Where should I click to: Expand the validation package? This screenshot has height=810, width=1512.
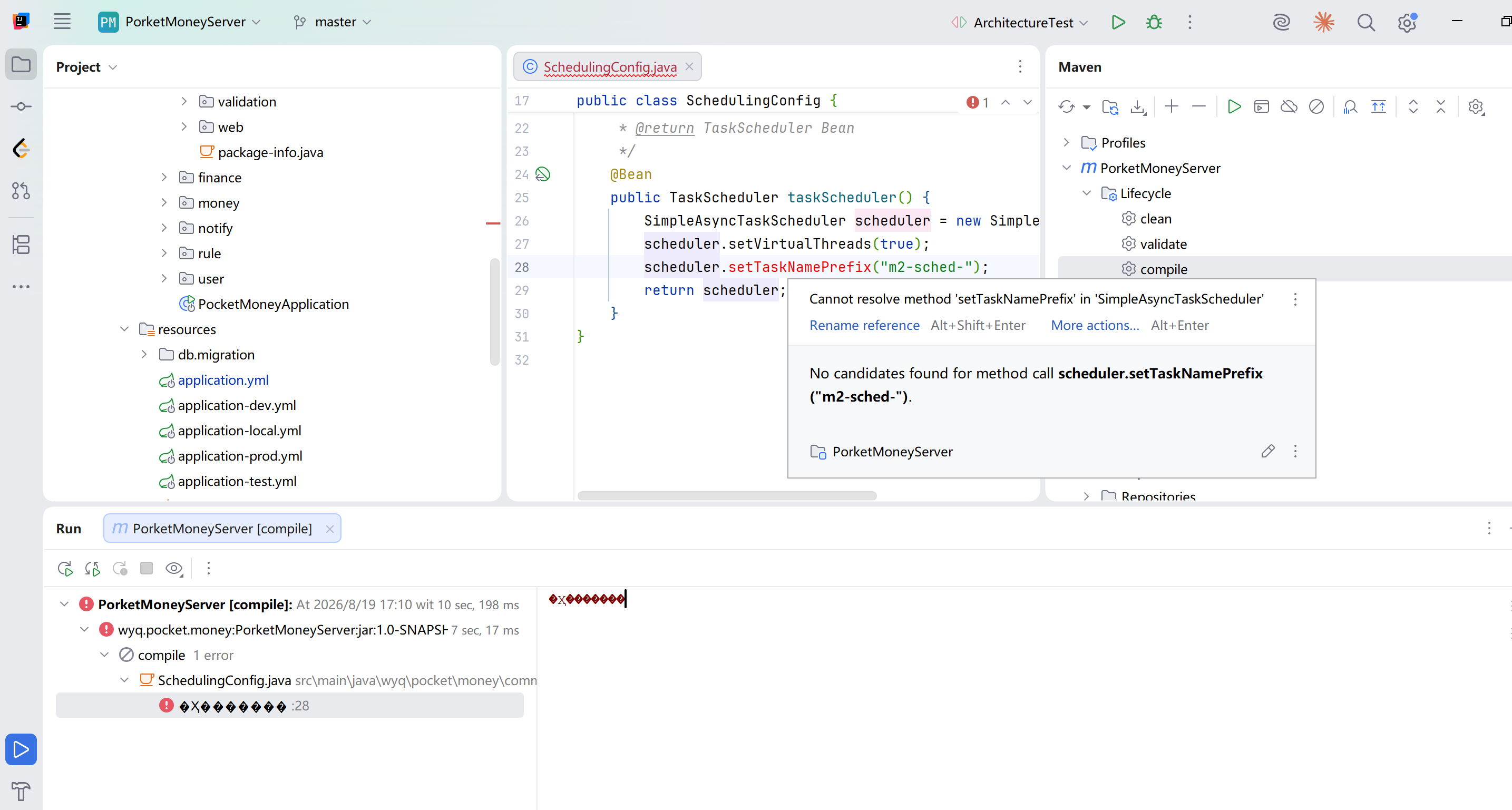pos(184,102)
